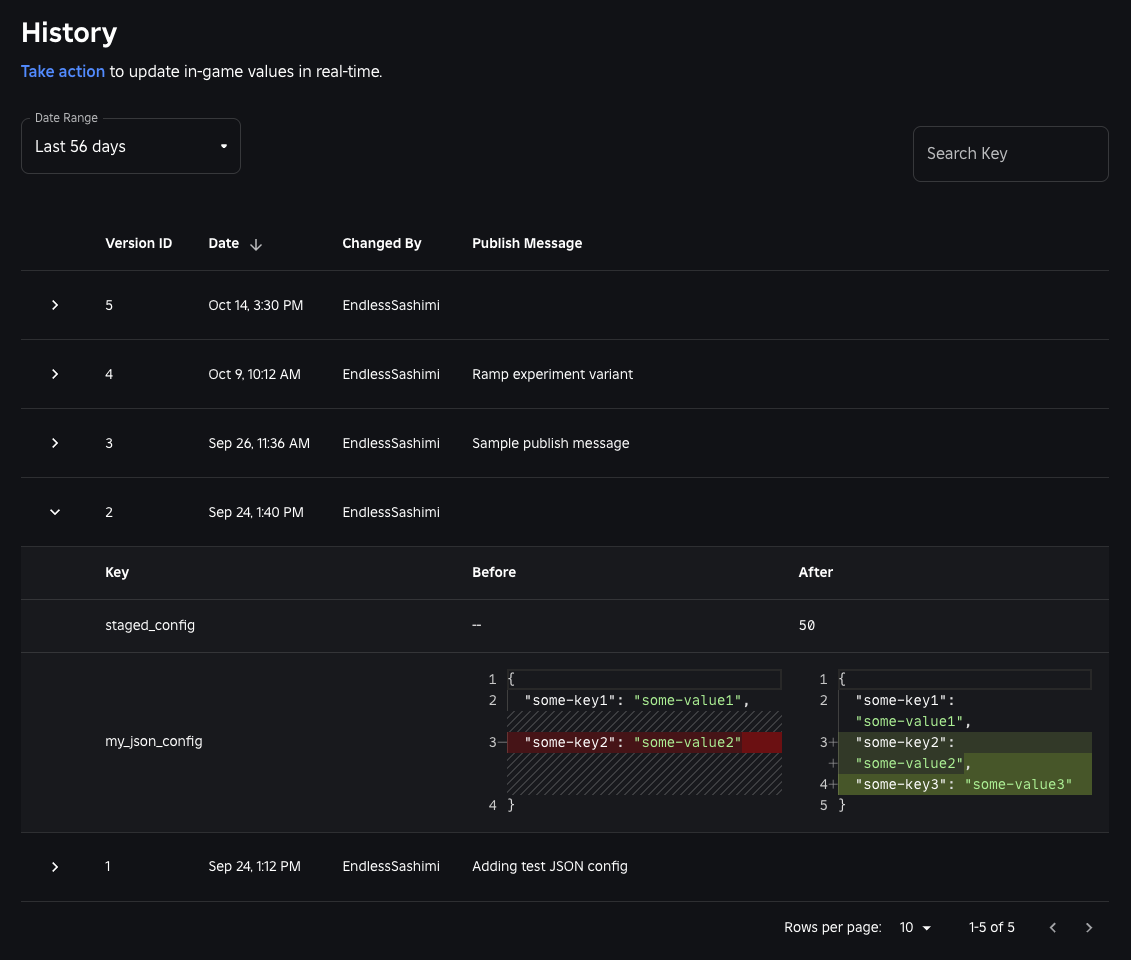Click the 'Sep 26, 11:36 AM' date
This screenshot has width=1131, height=960.
259,443
